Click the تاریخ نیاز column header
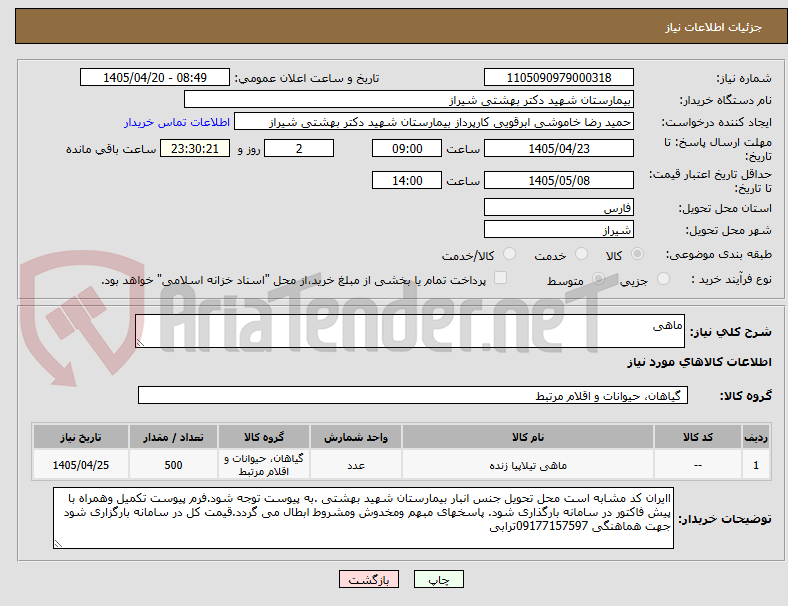788x606 pixels. (81, 437)
